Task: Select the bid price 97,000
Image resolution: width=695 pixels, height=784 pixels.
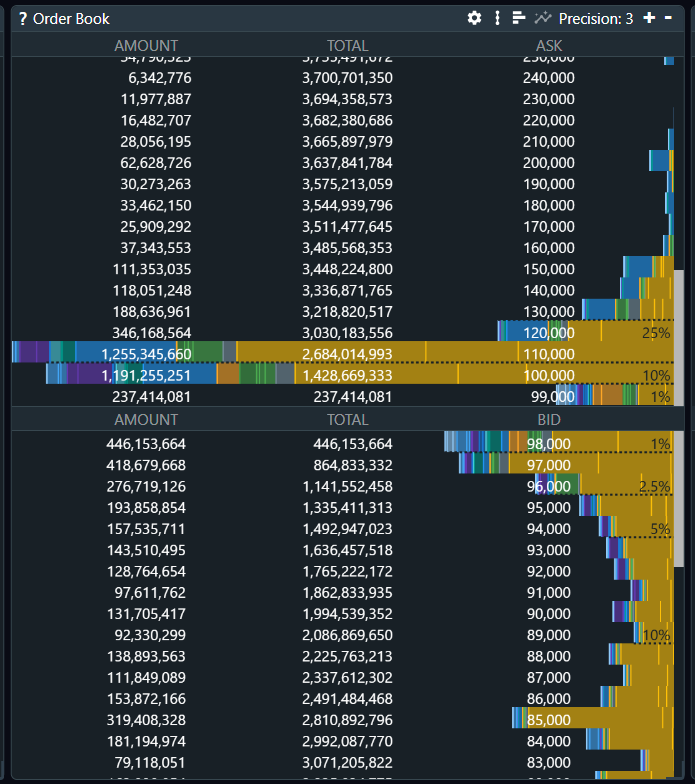Action: coord(548,465)
